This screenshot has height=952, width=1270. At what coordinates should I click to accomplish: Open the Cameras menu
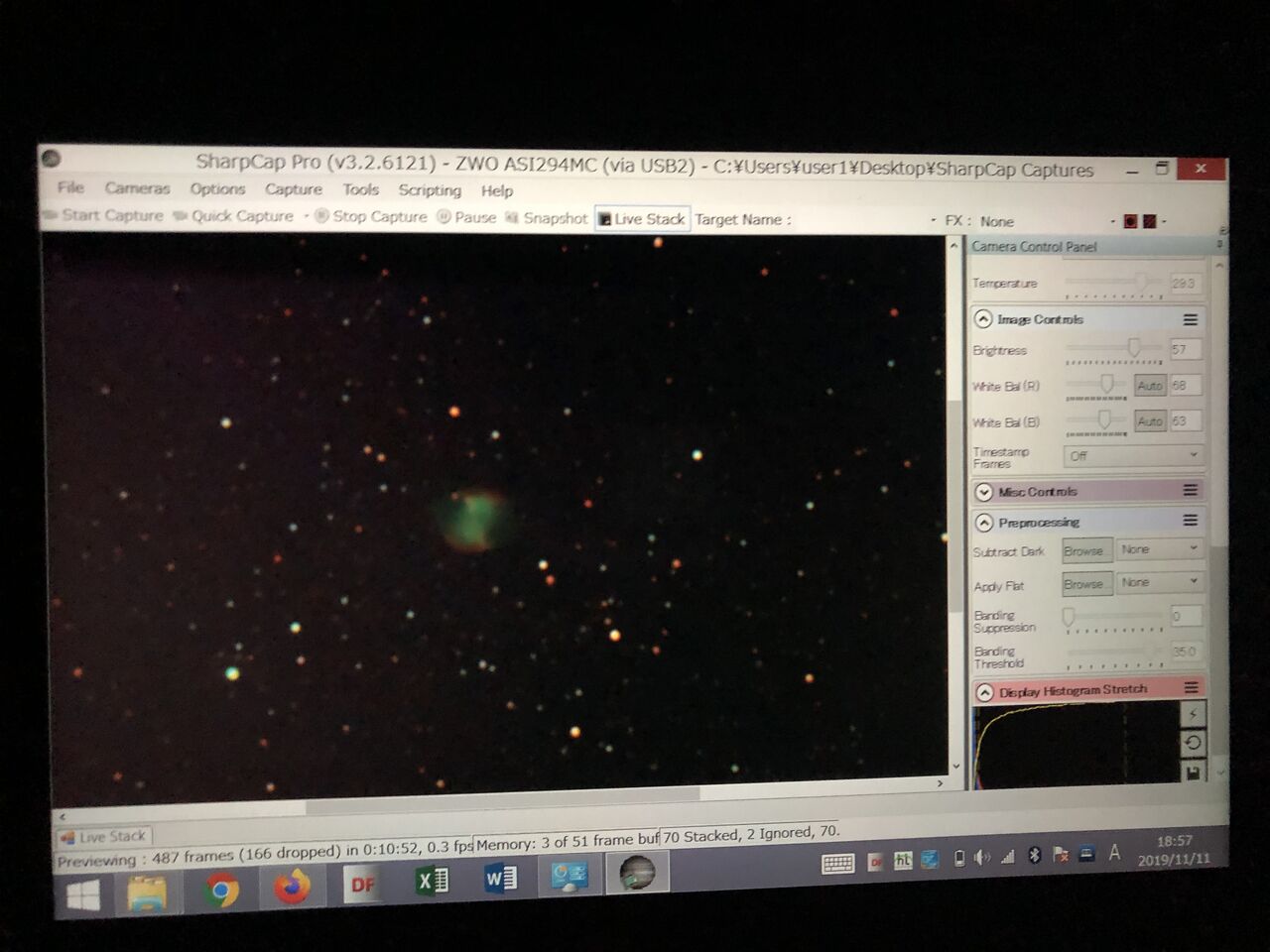(x=137, y=187)
